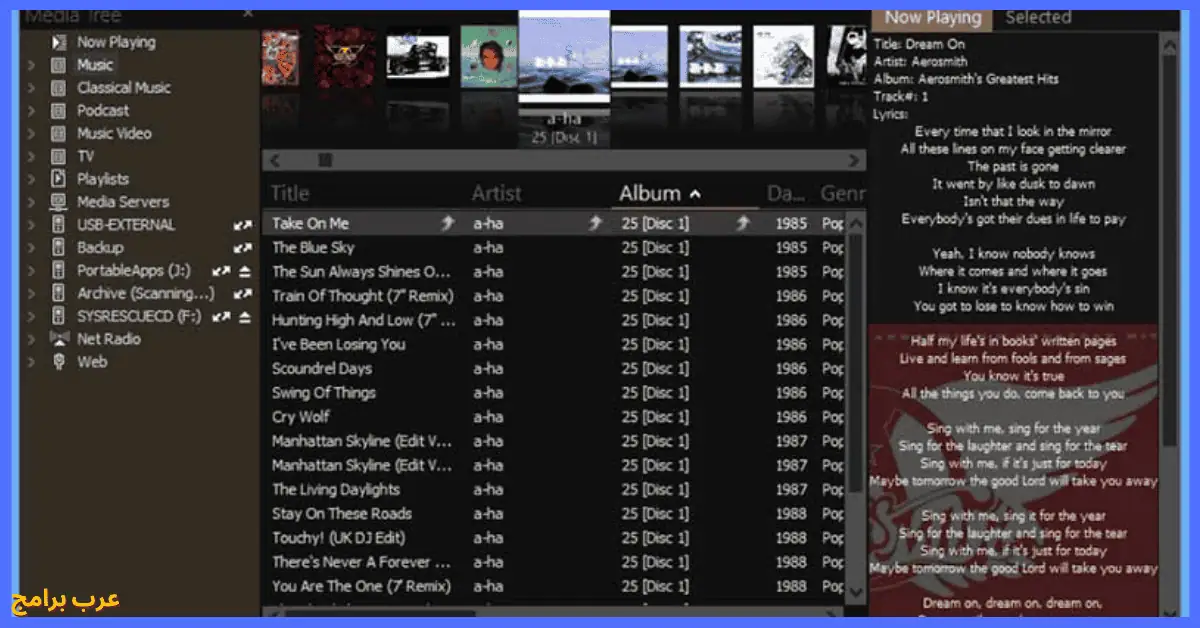The height and width of the screenshot is (628, 1200).
Task: Expand the Classical Music tree node
Action: [31, 88]
